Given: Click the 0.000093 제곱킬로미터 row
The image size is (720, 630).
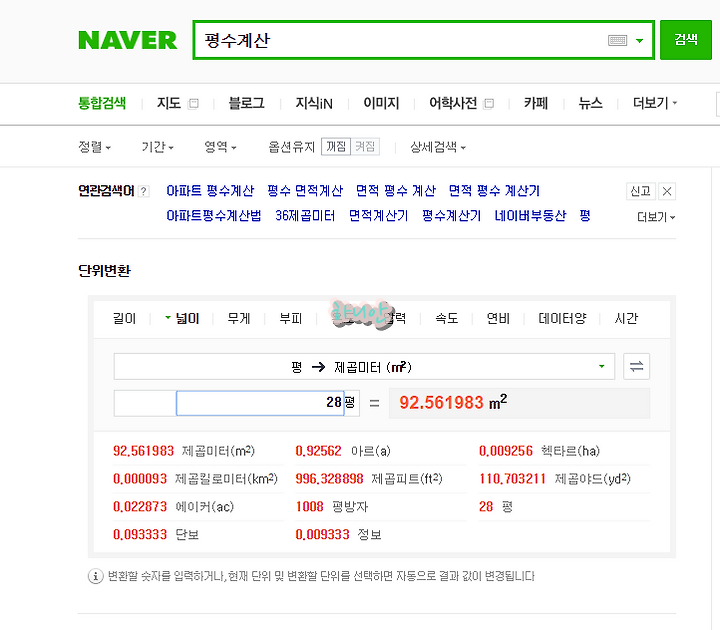Looking at the screenshot, I should [196, 479].
